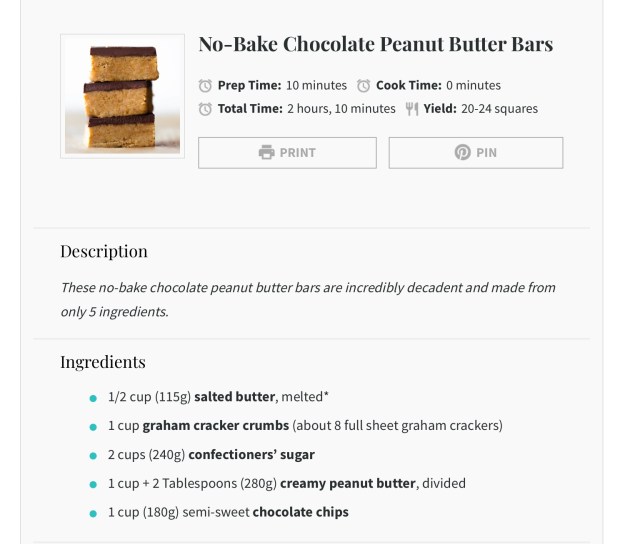The width and height of the screenshot is (640, 544).
Task: Click the No-Bake Chocolate Peanut Butter Bars title
Action: point(375,45)
